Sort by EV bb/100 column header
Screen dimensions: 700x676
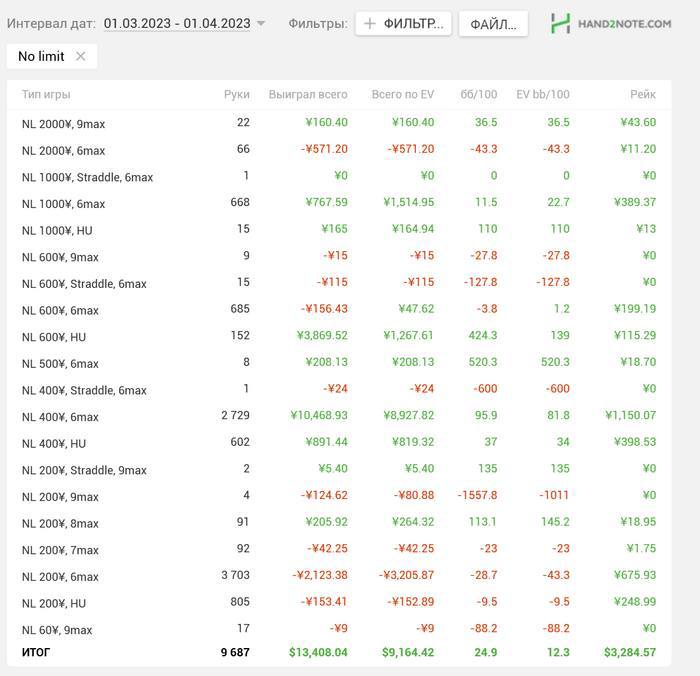(543, 94)
